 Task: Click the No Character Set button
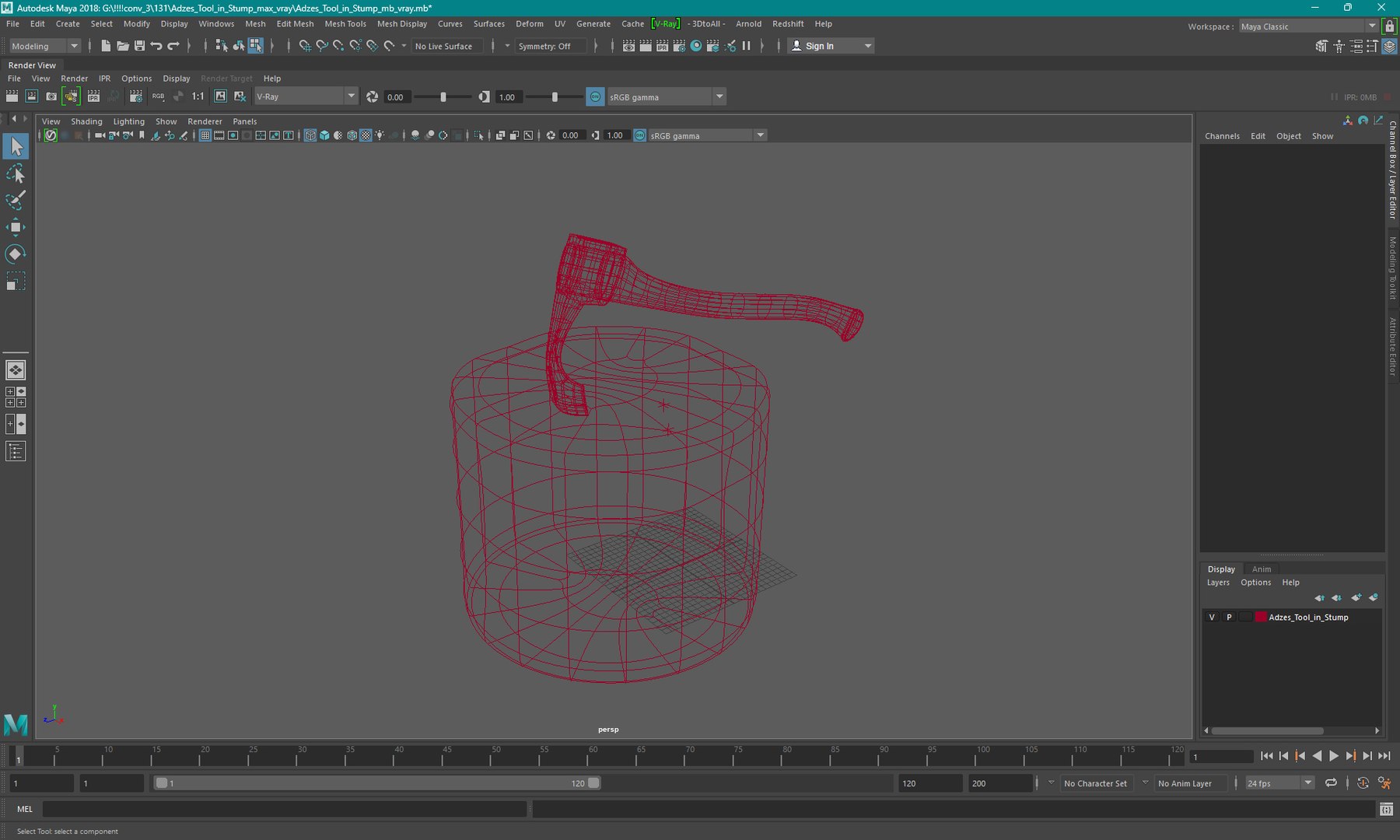pyautogui.click(x=1095, y=783)
